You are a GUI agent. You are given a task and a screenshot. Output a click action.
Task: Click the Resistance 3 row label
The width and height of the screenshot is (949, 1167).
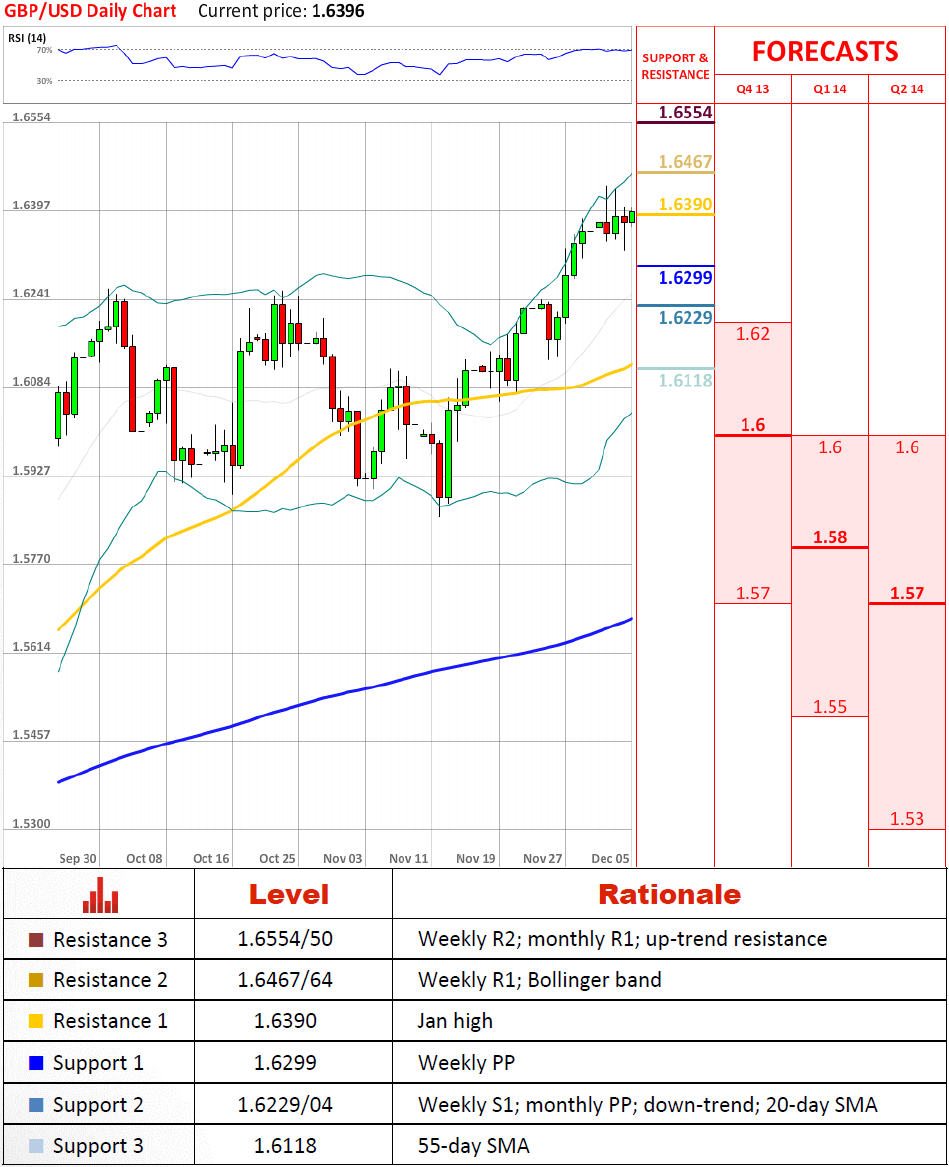pos(110,940)
